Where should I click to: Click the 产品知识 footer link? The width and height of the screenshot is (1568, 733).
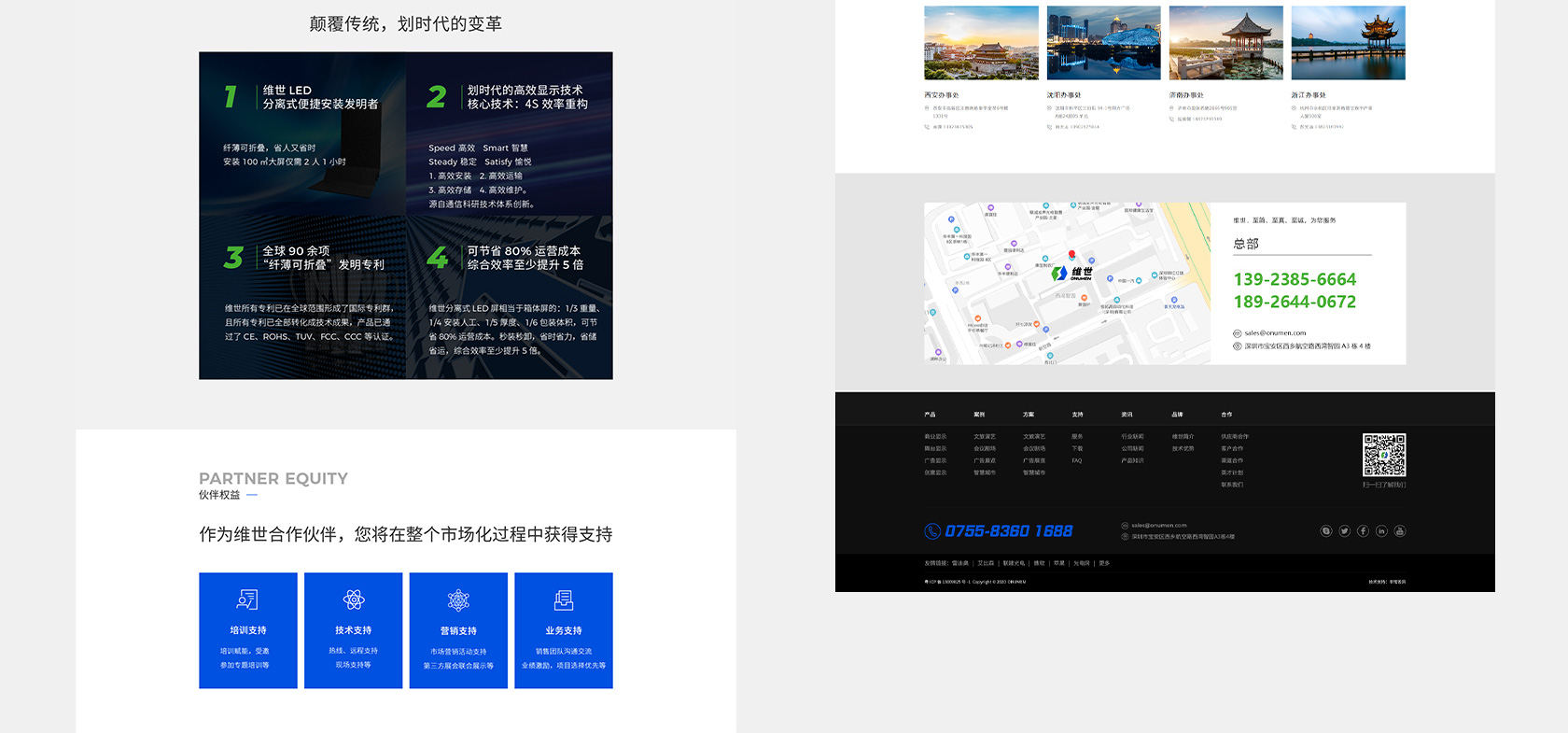[1132, 460]
